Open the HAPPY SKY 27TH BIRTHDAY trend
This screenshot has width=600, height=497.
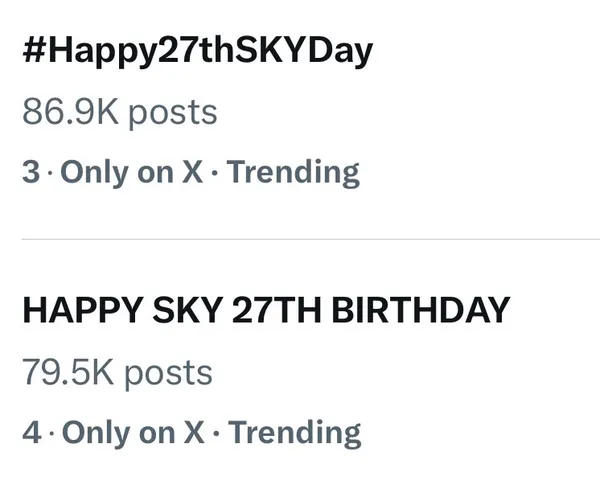(266, 312)
